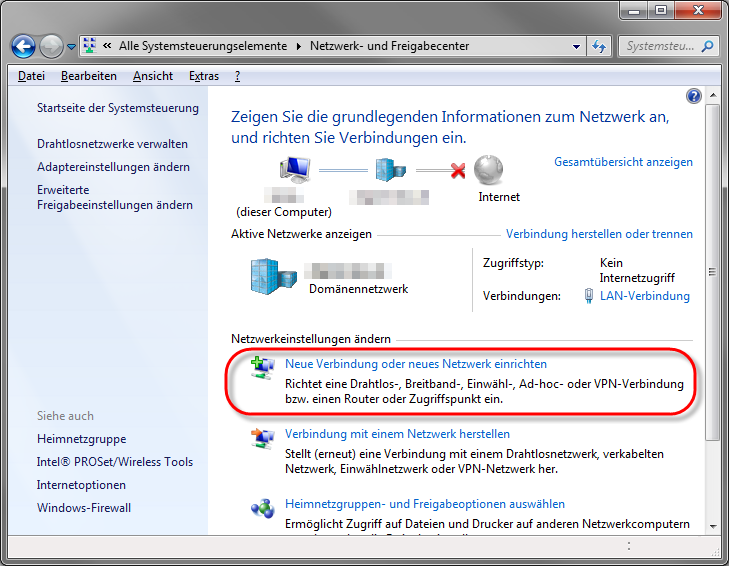
Task: Open the Ansicht menu
Action: [152, 76]
